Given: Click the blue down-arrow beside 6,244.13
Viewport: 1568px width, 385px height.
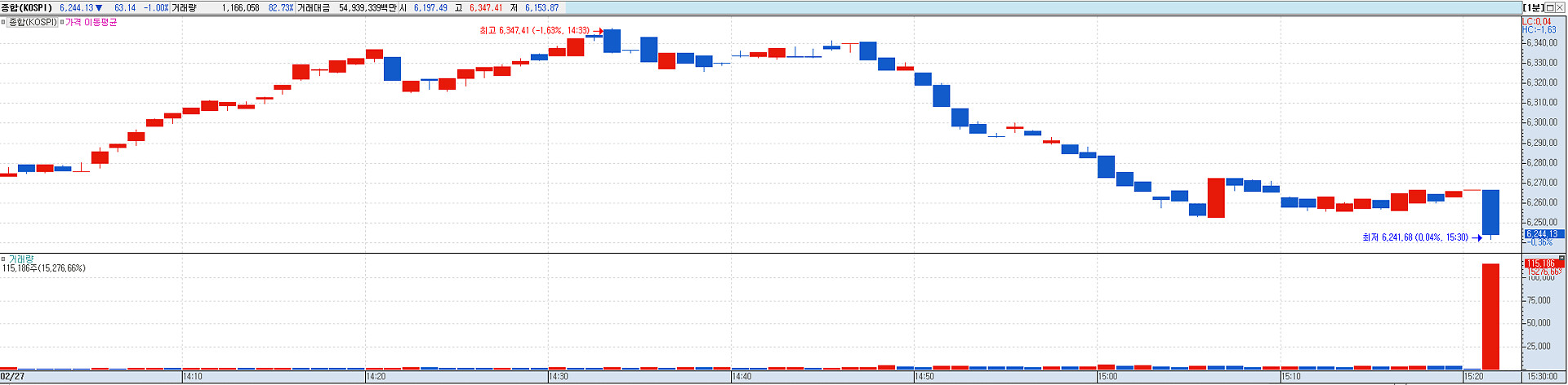Looking at the screenshot, I should pos(99,8).
